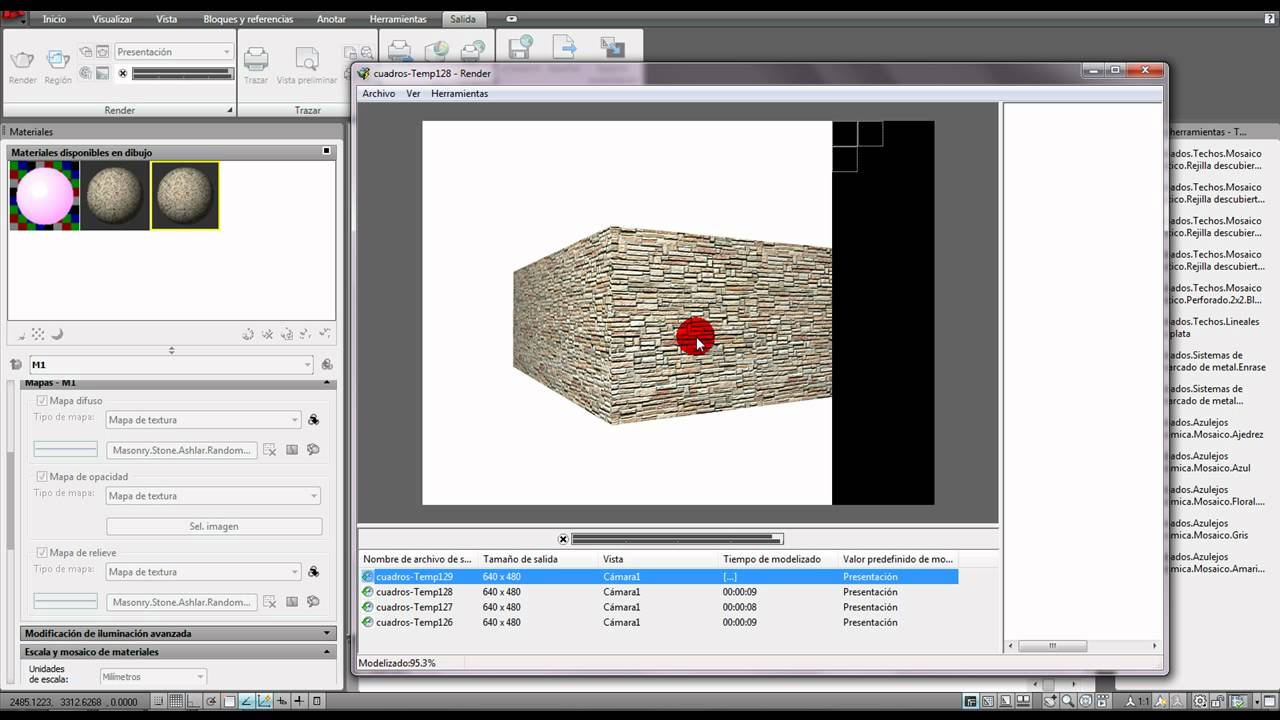Select cuadros-Temp126 render history row

659,622
